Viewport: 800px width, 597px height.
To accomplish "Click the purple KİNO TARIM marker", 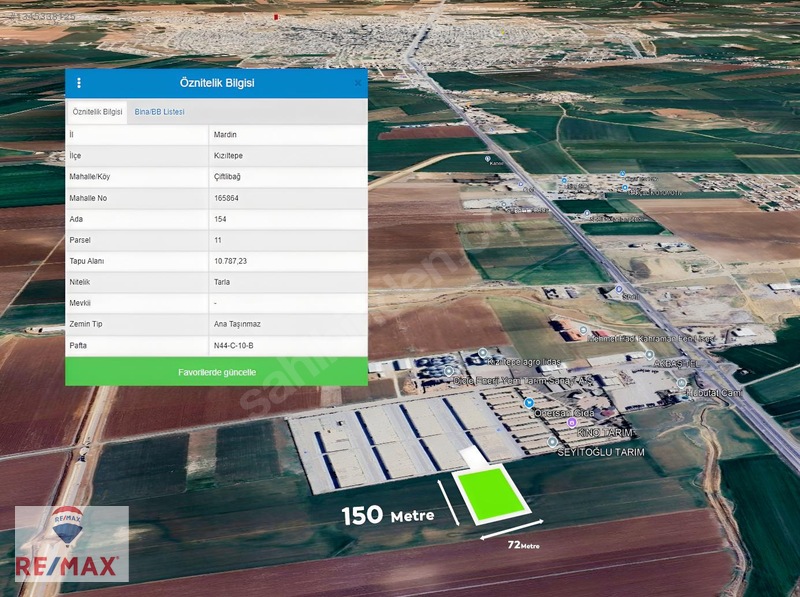I will 572,422.
